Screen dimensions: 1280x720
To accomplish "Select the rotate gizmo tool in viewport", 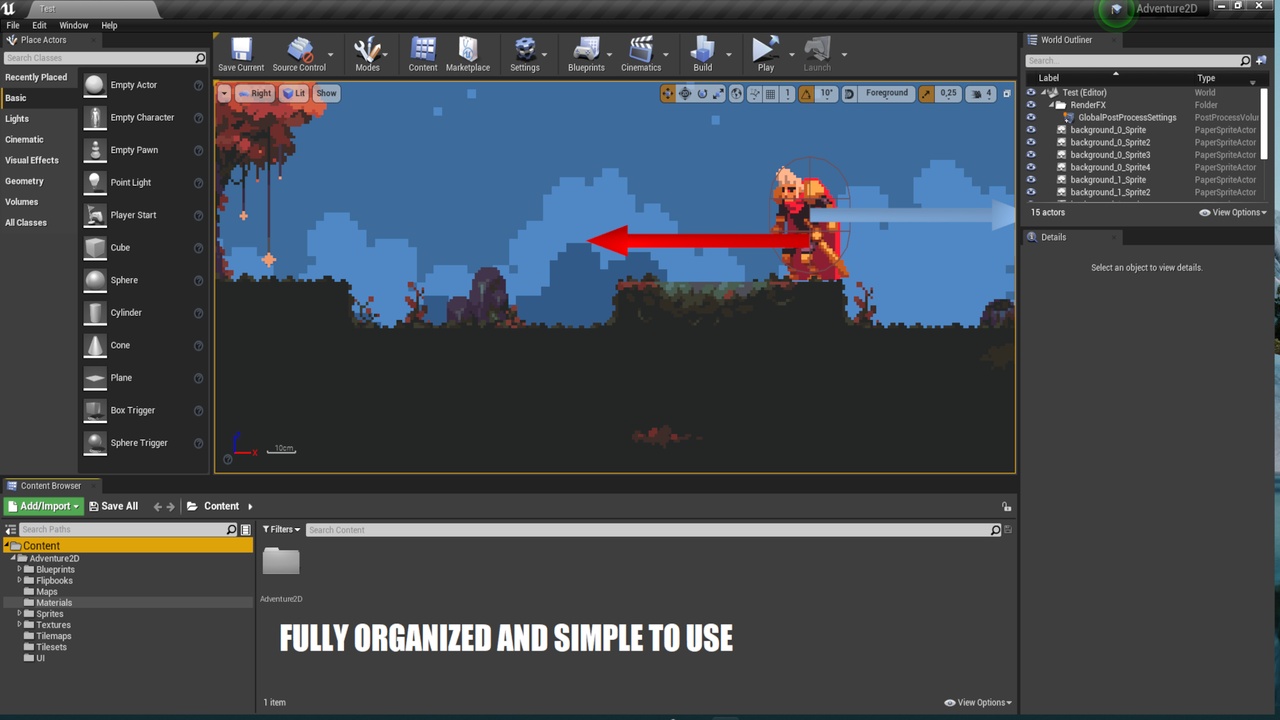I will point(702,94).
